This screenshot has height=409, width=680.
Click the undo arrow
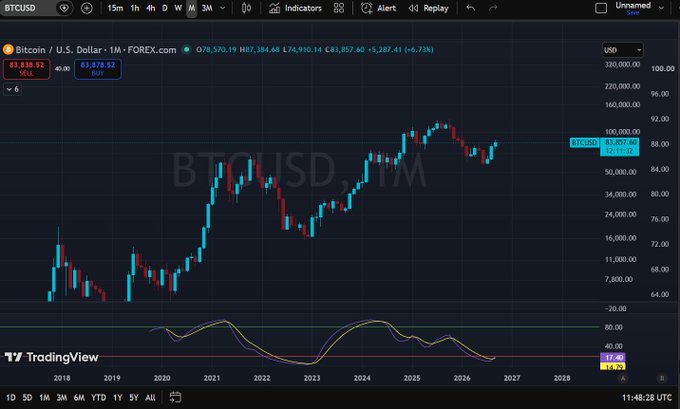click(471, 8)
